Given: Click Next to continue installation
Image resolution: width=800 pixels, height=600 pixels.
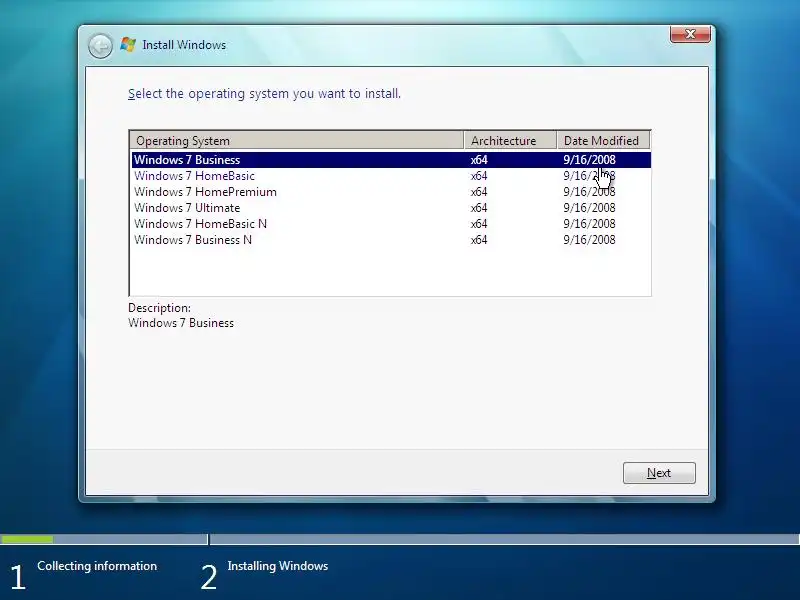Looking at the screenshot, I should pos(659,473).
